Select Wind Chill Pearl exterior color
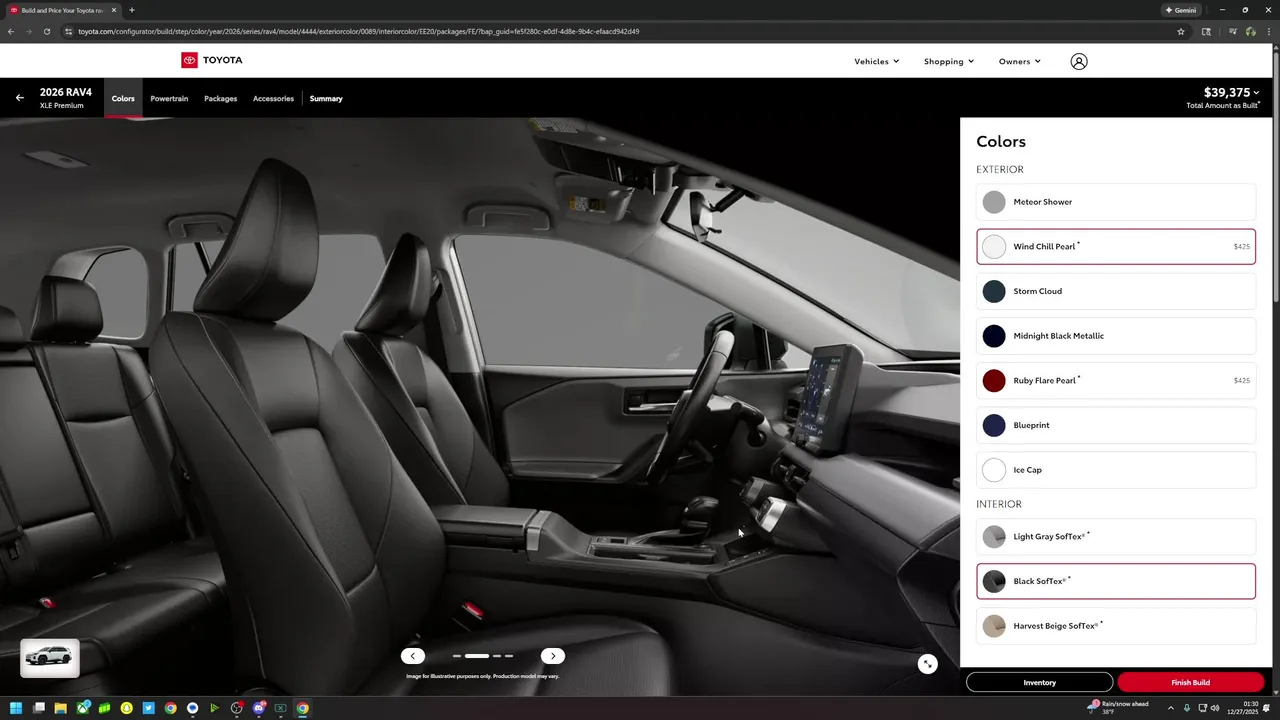The image size is (1280, 720). coord(1116,246)
